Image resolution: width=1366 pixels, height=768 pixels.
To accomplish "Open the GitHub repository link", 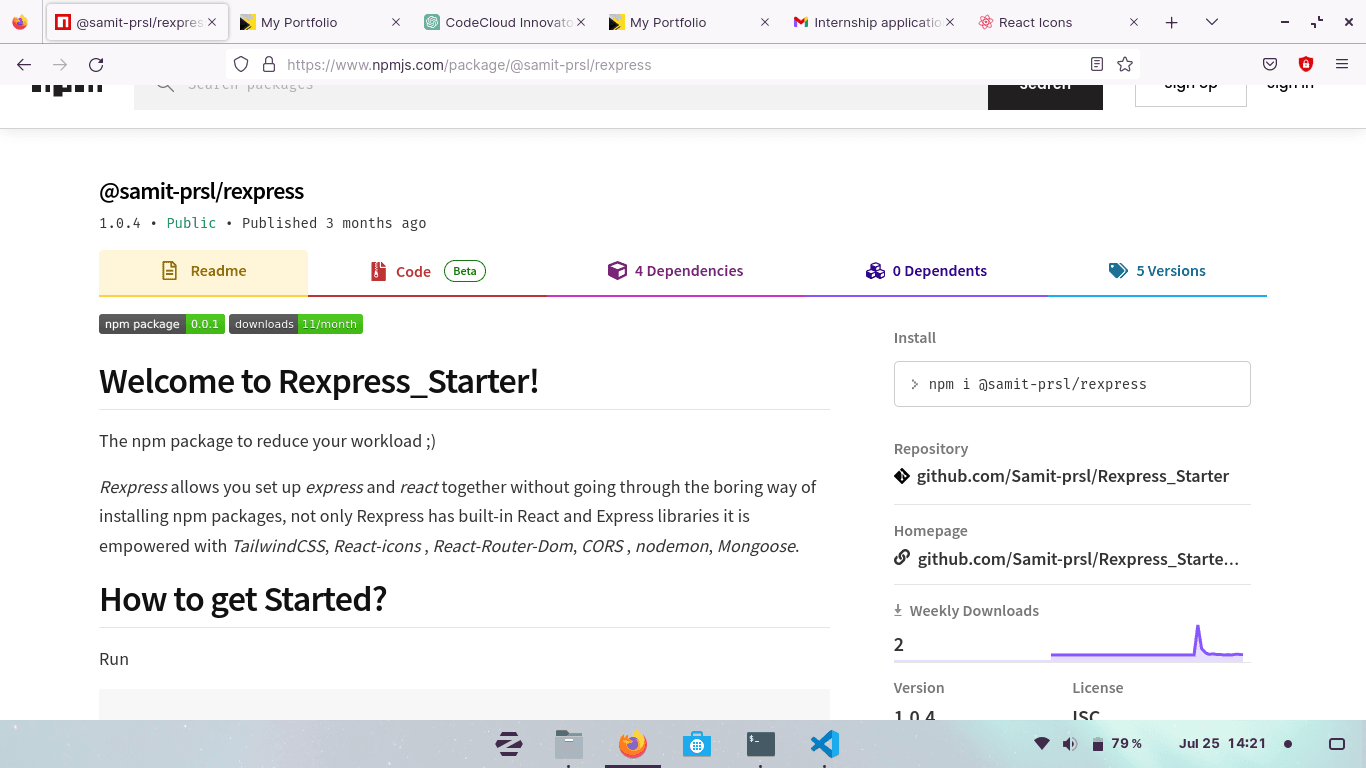I will point(1072,476).
